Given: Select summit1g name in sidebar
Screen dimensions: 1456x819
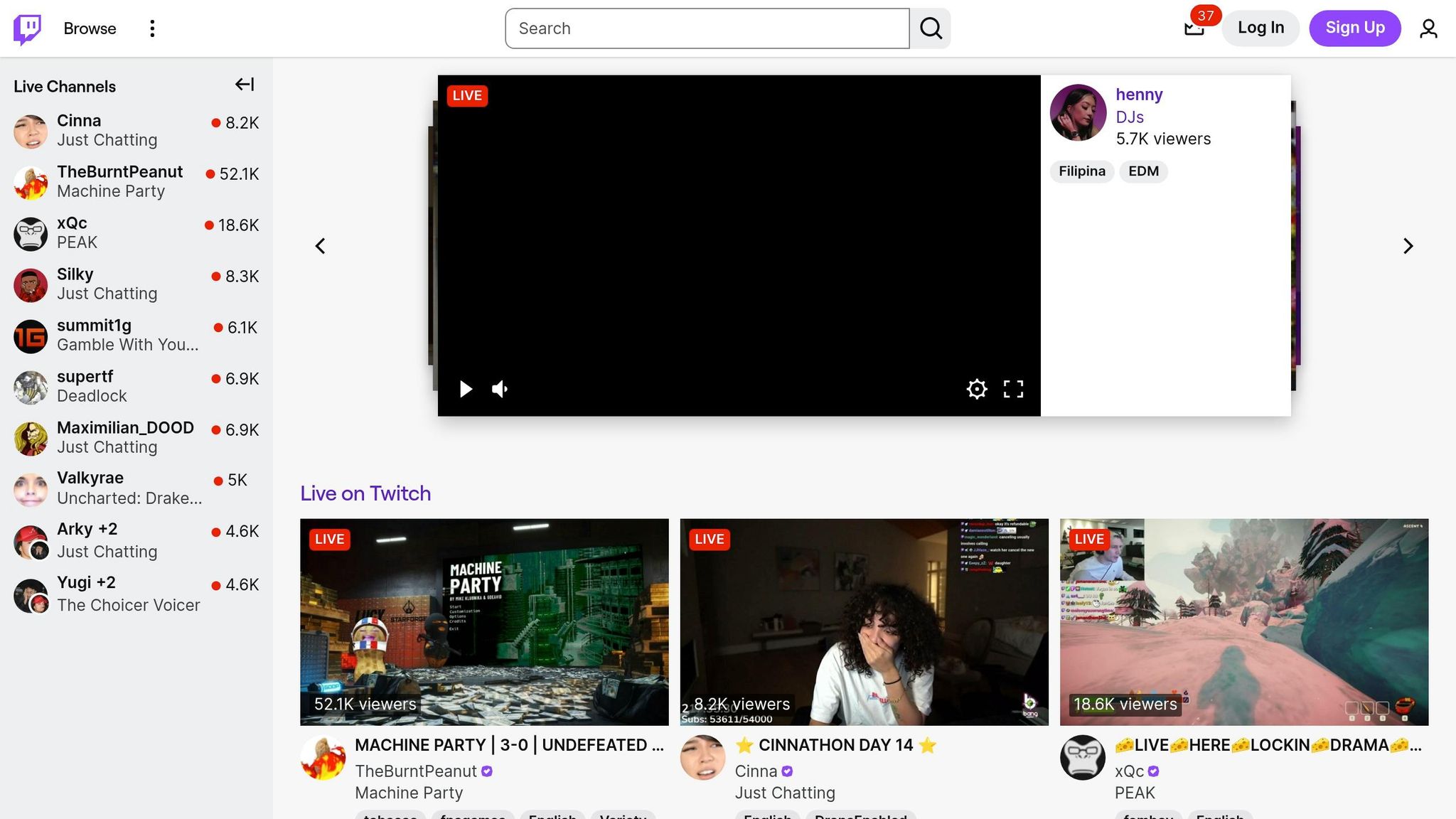Looking at the screenshot, I should pos(94,326).
